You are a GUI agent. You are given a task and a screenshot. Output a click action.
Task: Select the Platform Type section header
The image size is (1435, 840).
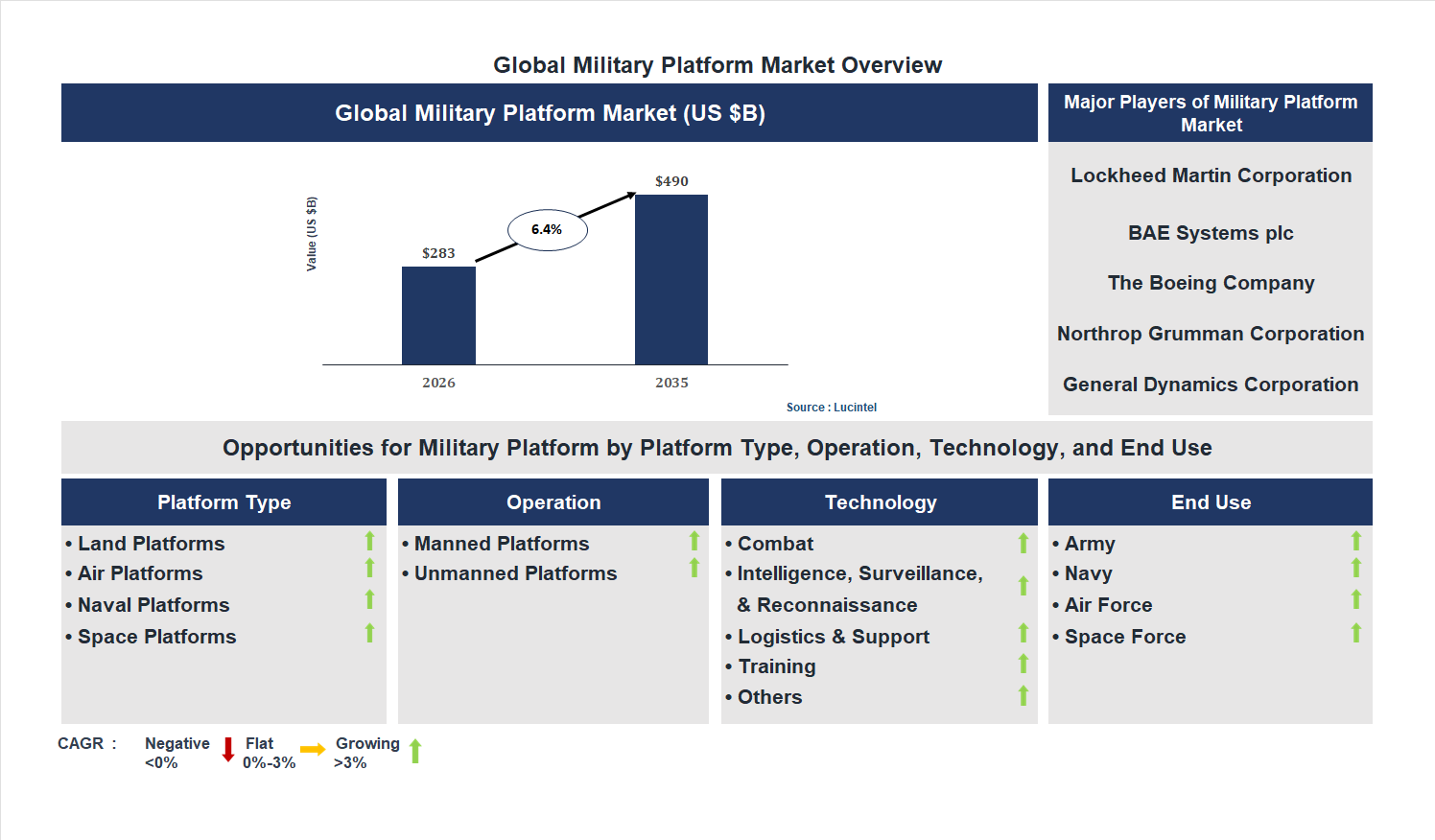(x=223, y=502)
